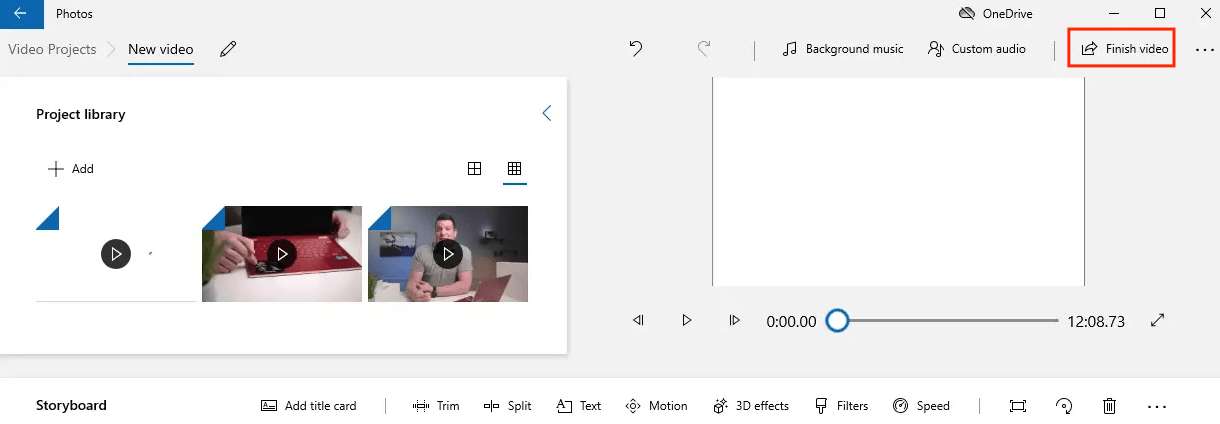Play the video preview
Viewport: 1220px width, 424px height.
pyautogui.click(x=686, y=321)
